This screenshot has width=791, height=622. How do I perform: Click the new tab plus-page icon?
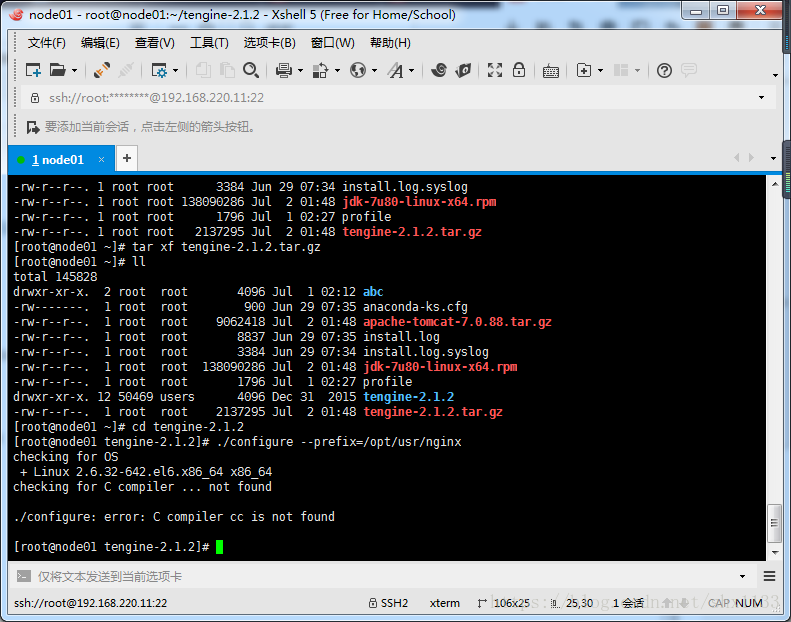pos(584,70)
